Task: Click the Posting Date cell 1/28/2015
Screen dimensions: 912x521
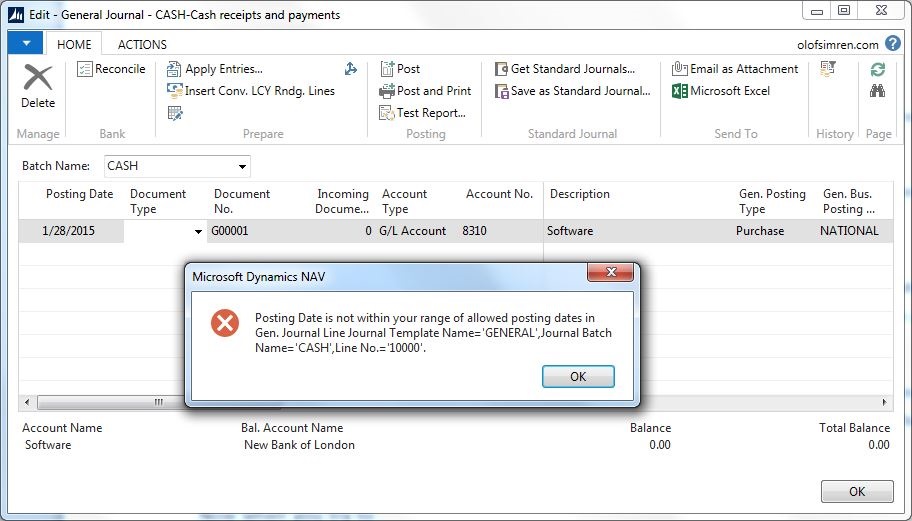Action: [x=71, y=231]
